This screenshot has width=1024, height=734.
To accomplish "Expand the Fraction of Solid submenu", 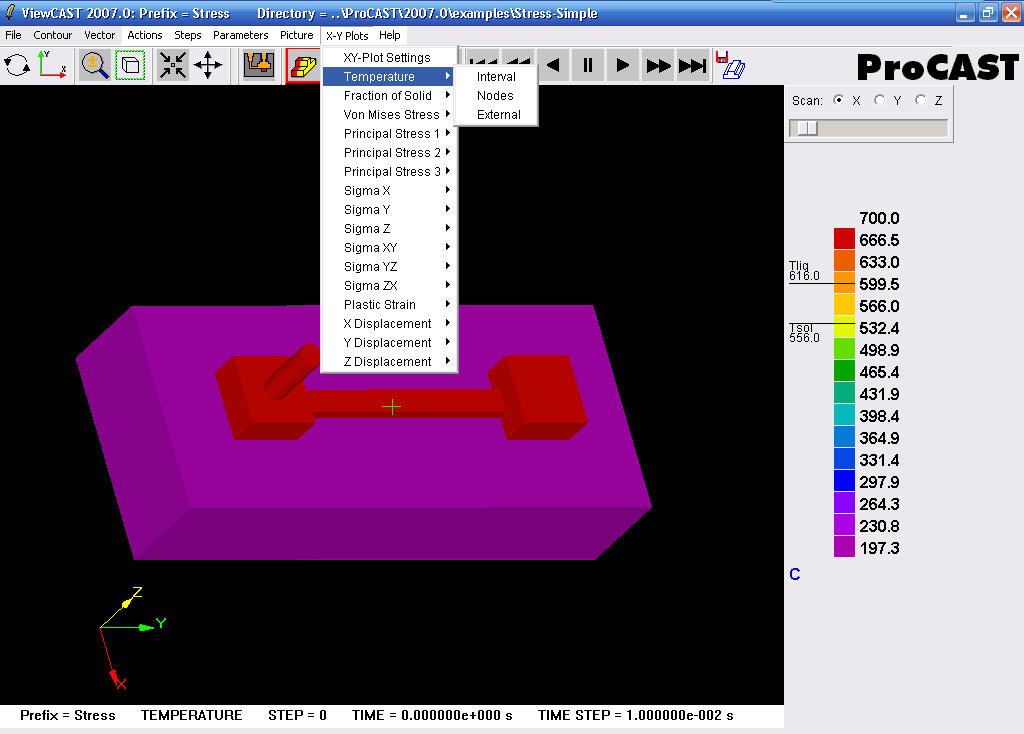I will coord(389,95).
